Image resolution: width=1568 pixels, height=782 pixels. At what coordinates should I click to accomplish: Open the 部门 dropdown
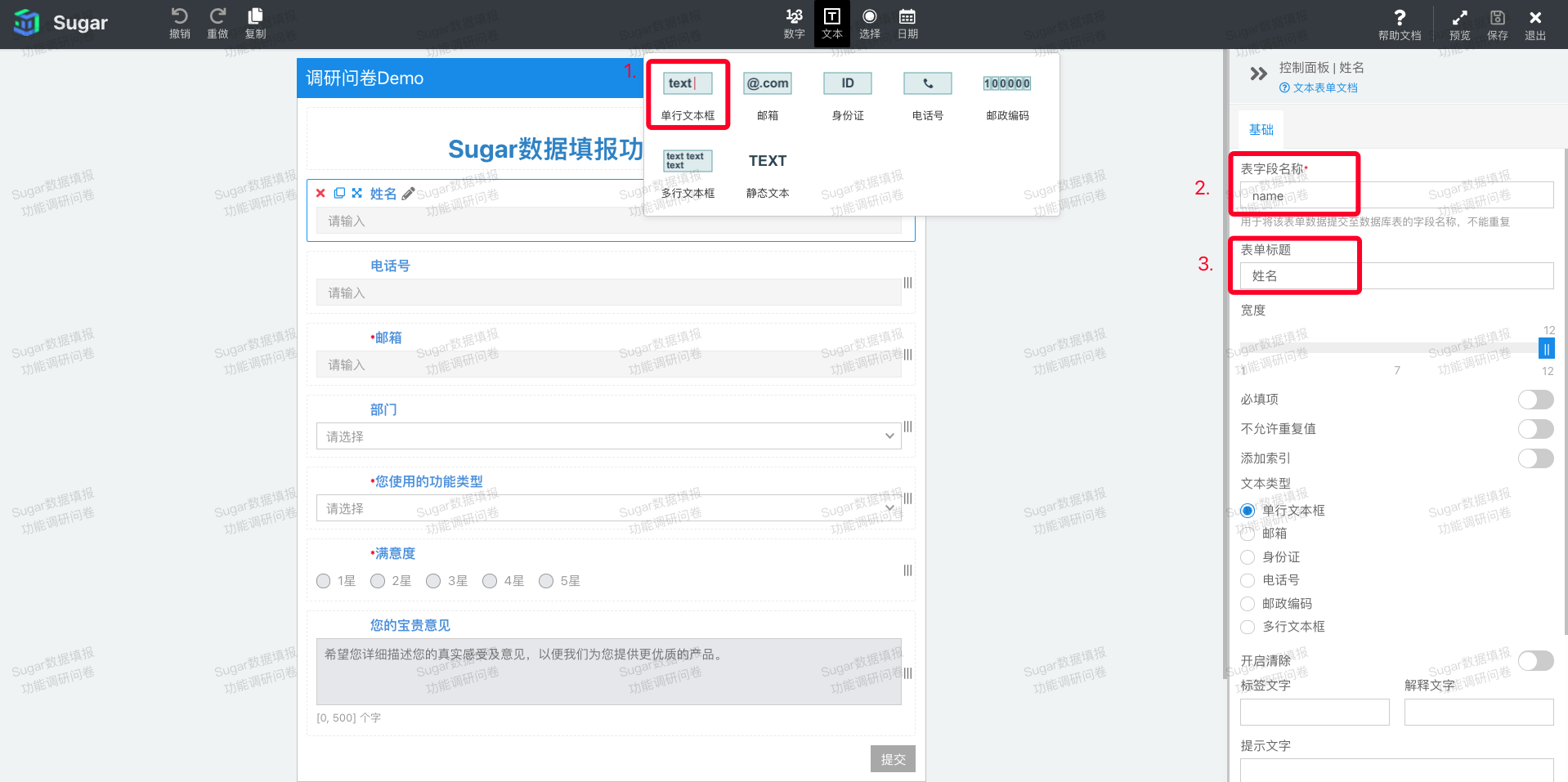[608, 436]
